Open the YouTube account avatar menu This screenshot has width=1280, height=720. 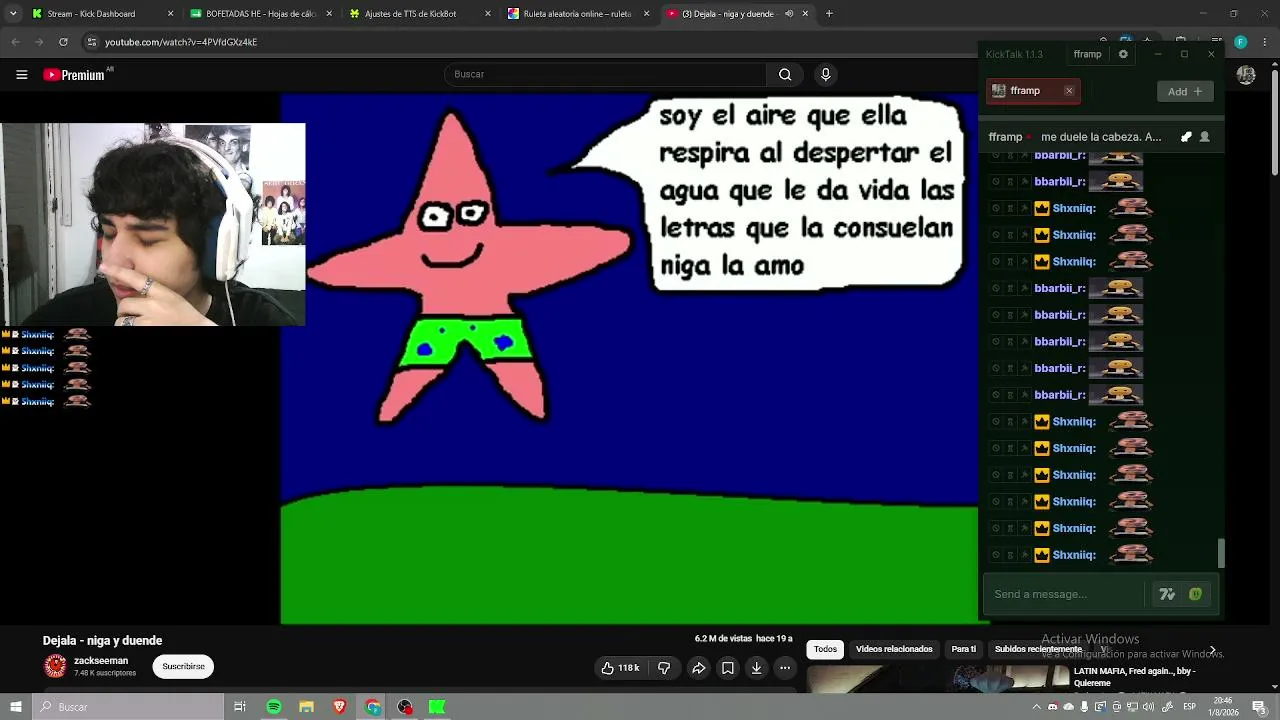coord(1246,75)
